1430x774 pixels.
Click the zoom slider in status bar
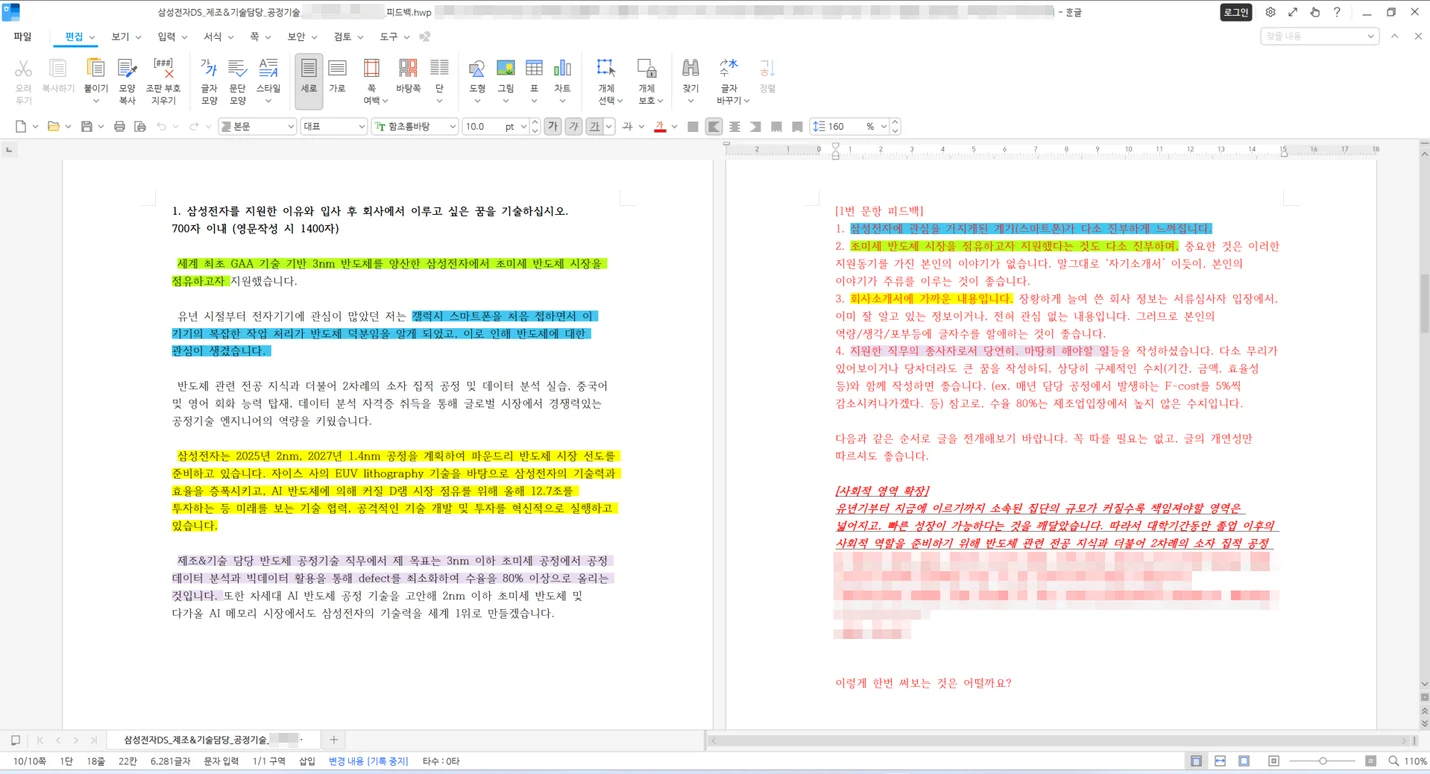coord(1322,761)
